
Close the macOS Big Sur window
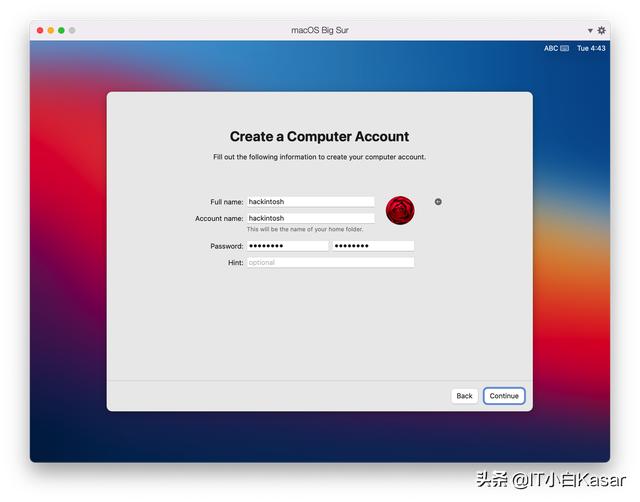click(x=40, y=30)
